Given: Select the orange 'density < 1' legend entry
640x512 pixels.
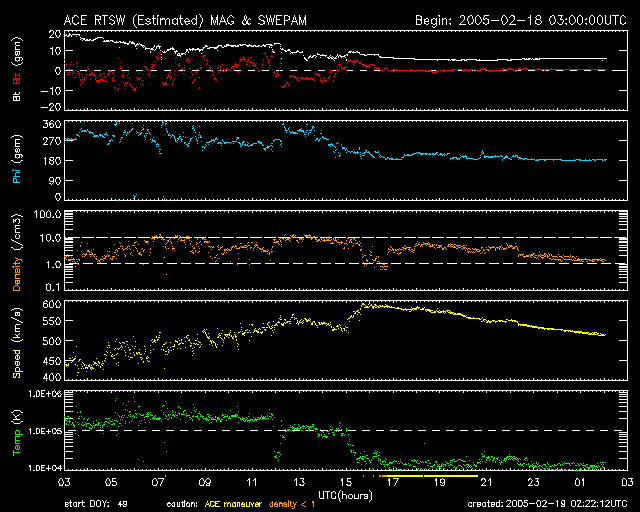Looking at the screenshot, I should point(292,504).
